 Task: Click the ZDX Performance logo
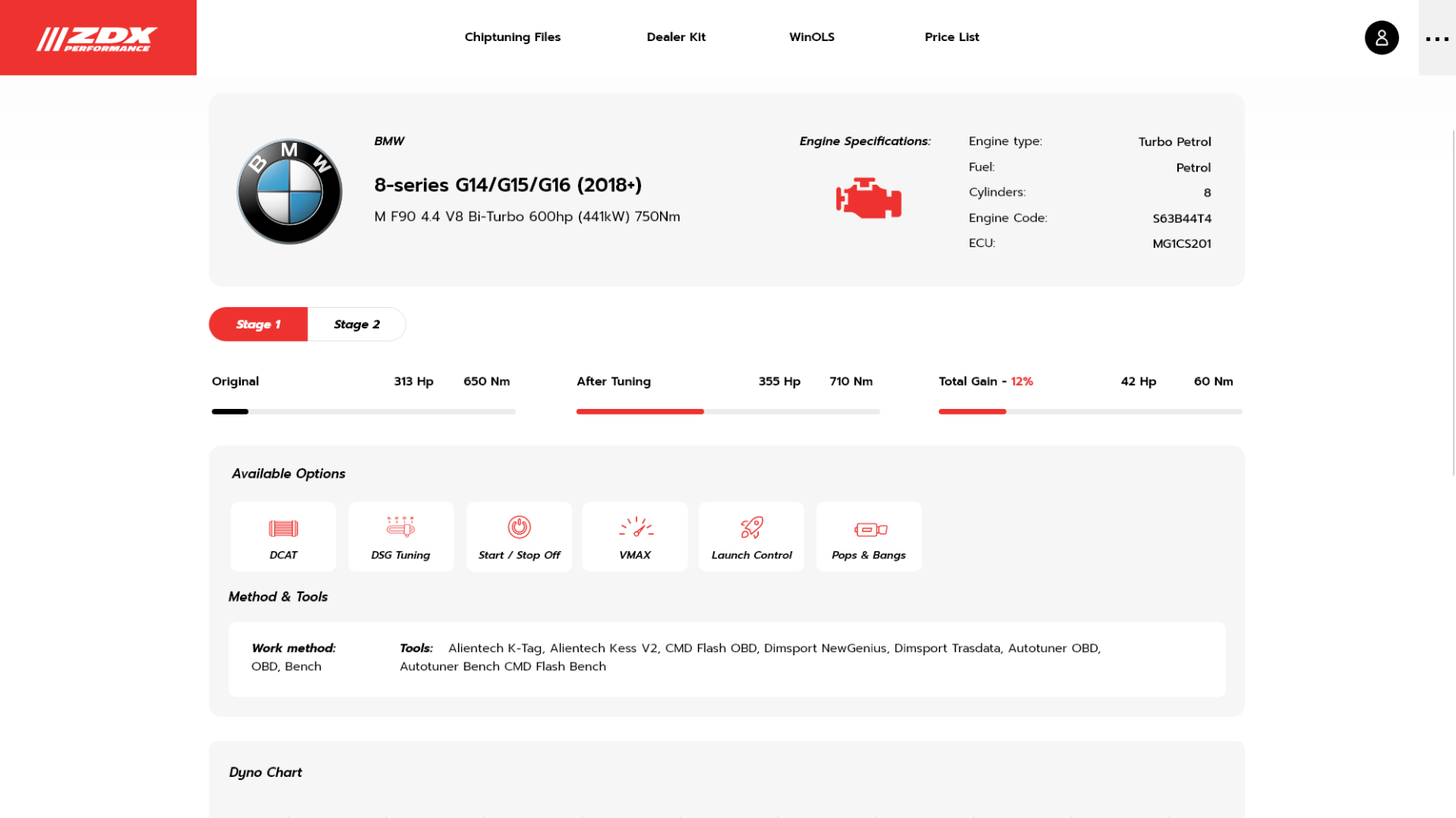[98, 38]
